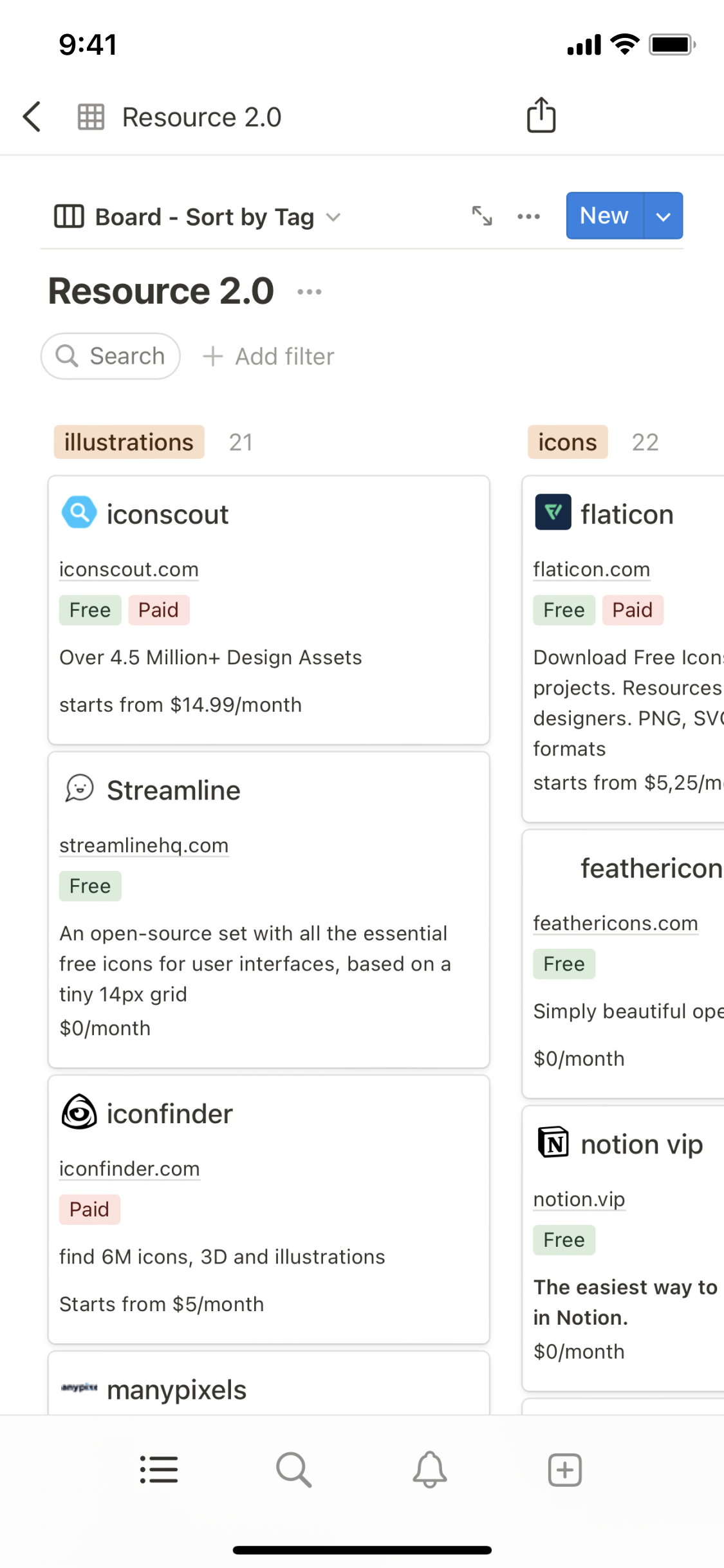724x1568 pixels.
Task: Click the New button
Action: (x=604, y=216)
